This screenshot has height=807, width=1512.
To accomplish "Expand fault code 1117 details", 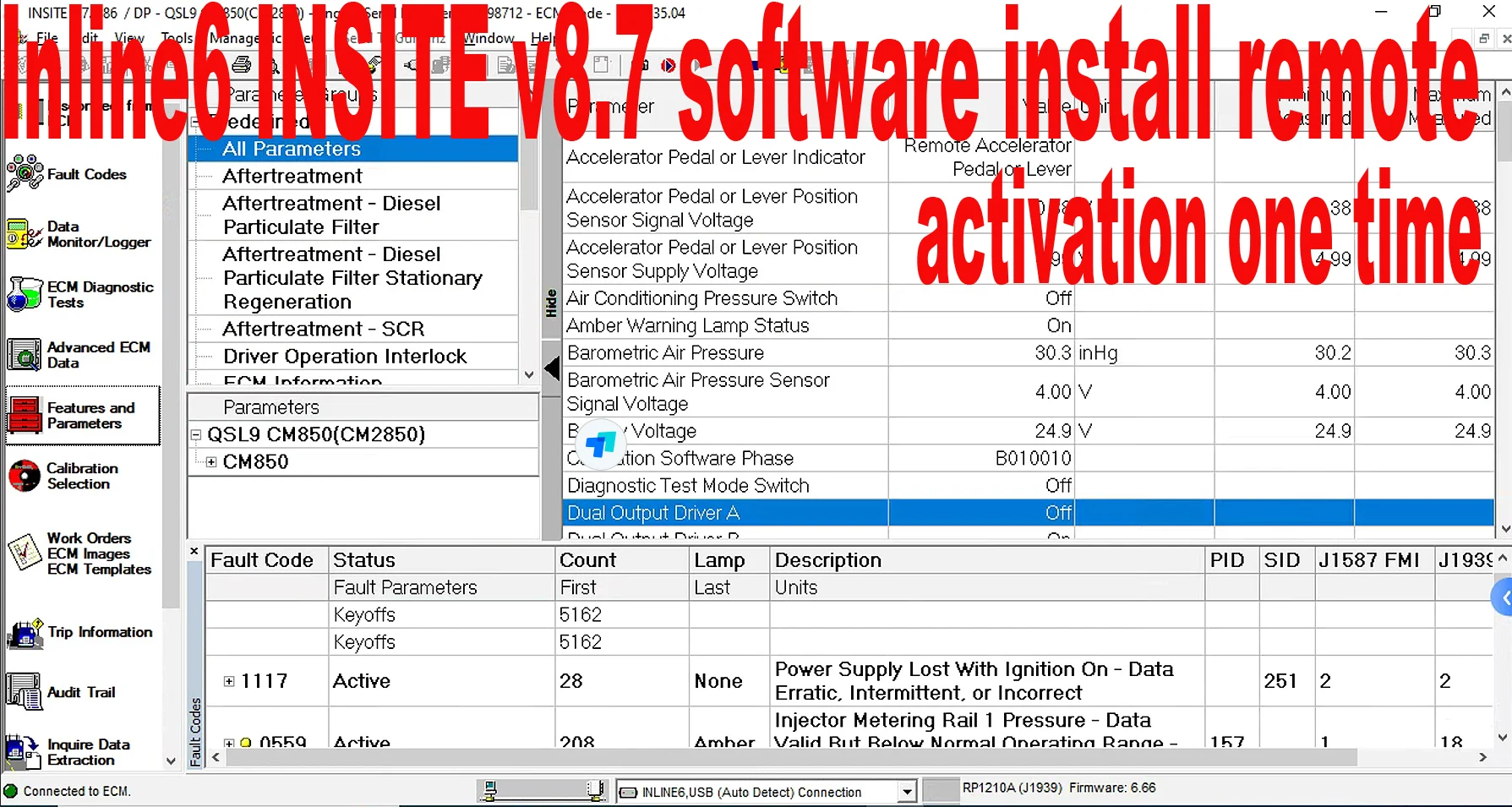I will (x=229, y=681).
